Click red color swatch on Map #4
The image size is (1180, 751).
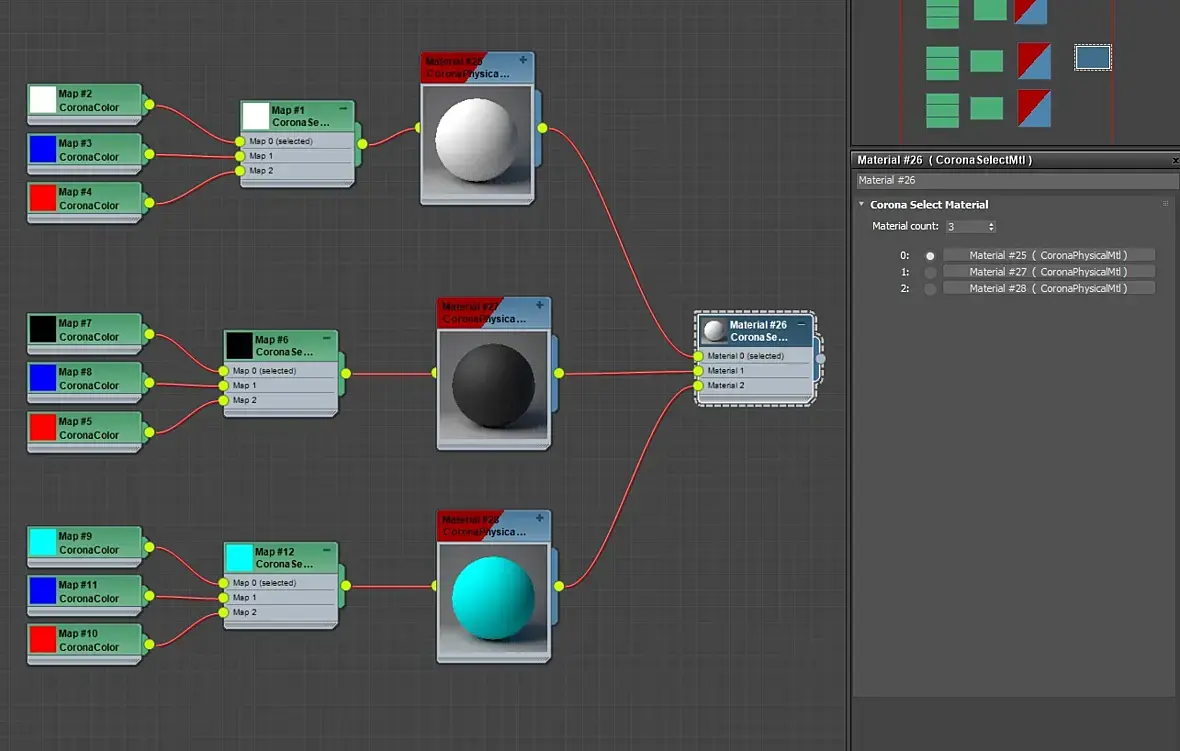pyautogui.click(x=43, y=198)
